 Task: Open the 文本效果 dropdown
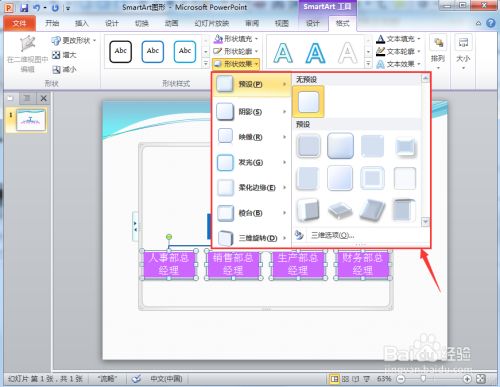click(398, 64)
